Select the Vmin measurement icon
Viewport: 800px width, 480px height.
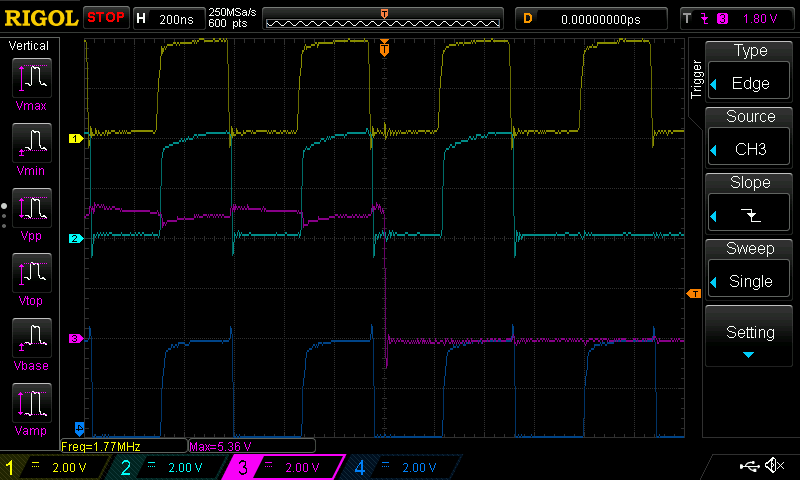tap(32, 143)
